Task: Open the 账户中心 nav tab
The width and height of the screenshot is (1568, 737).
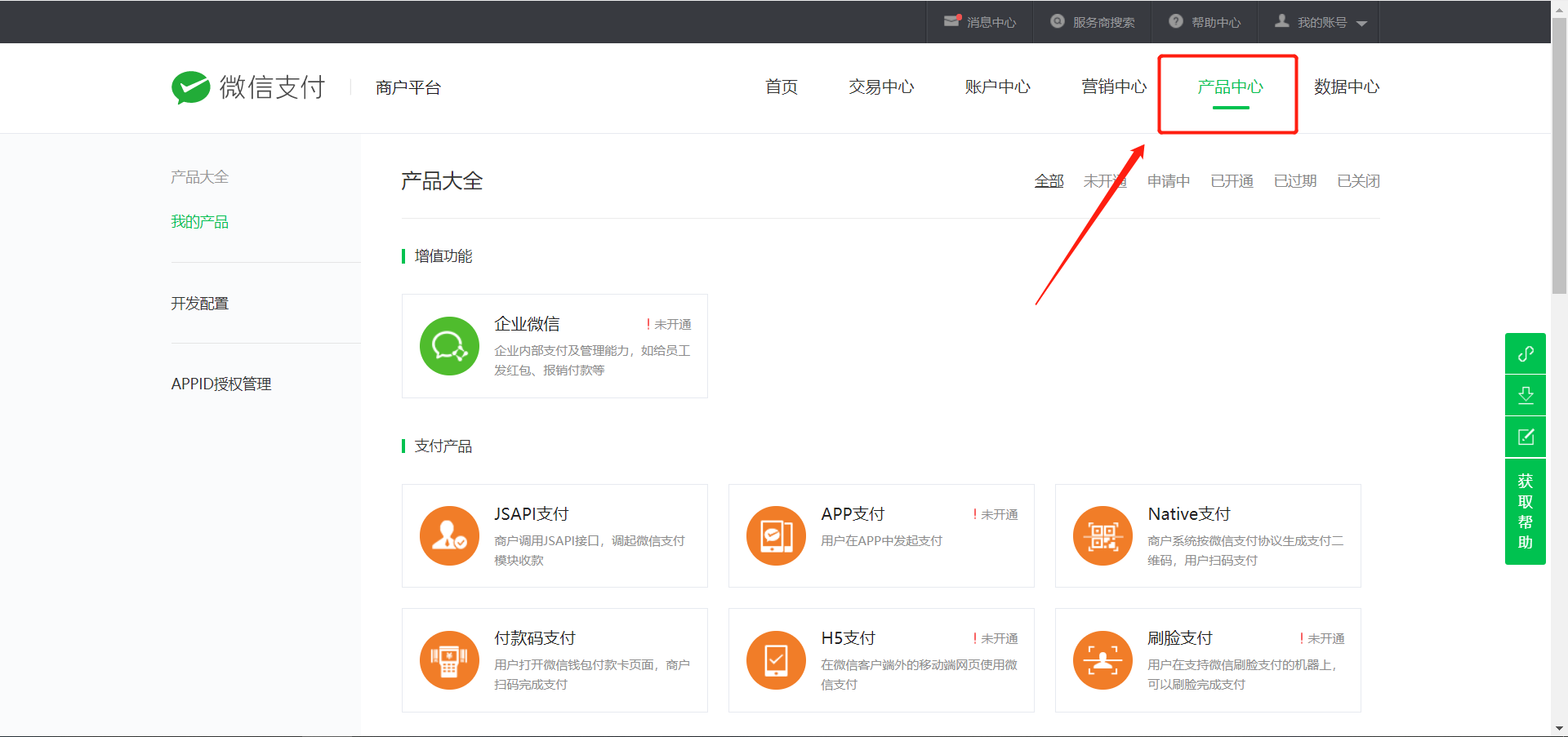Action: [x=997, y=87]
